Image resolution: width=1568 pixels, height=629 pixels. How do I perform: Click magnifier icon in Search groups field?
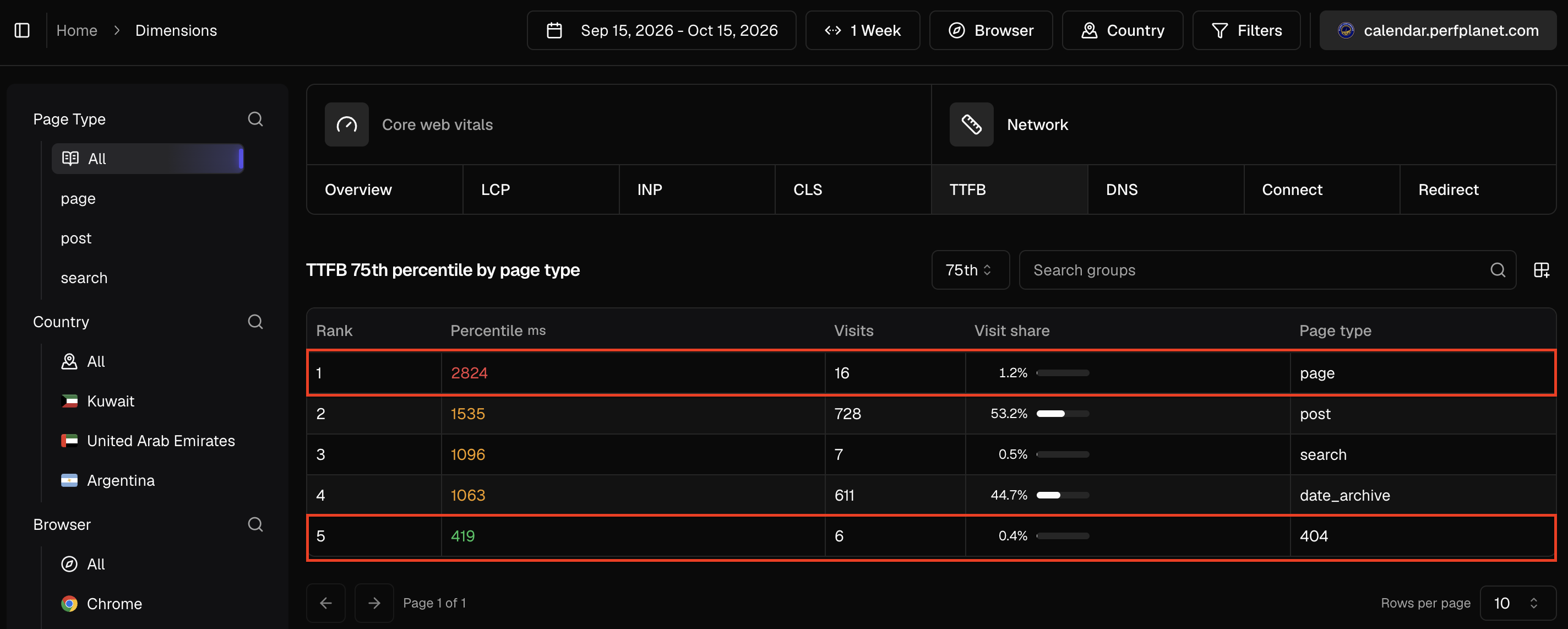point(1498,270)
